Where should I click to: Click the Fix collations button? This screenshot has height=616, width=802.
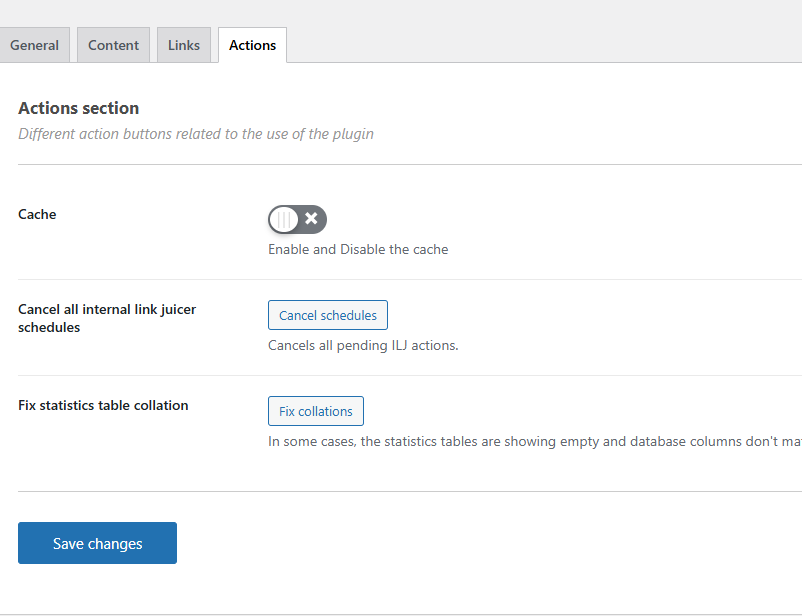click(x=316, y=411)
